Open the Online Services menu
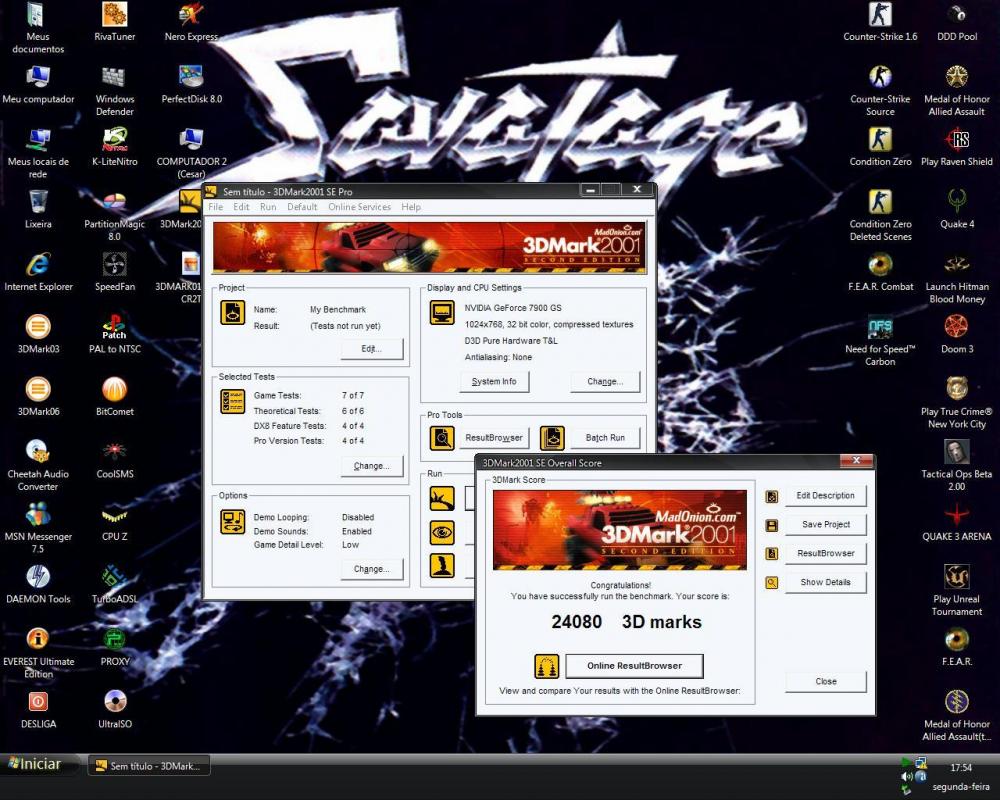The image size is (1000, 800). tap(359, 207)
